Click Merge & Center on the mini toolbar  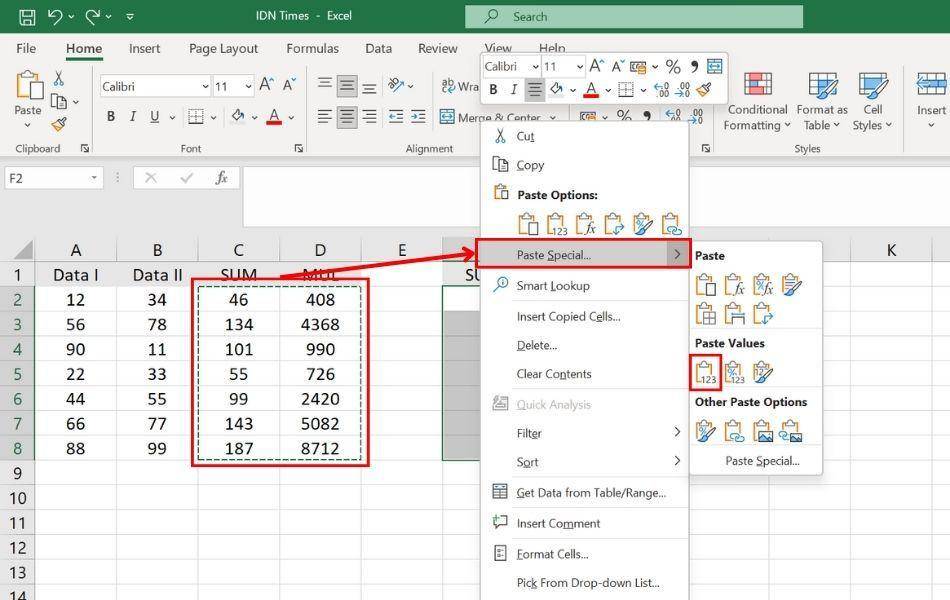(x=715, y=66)
